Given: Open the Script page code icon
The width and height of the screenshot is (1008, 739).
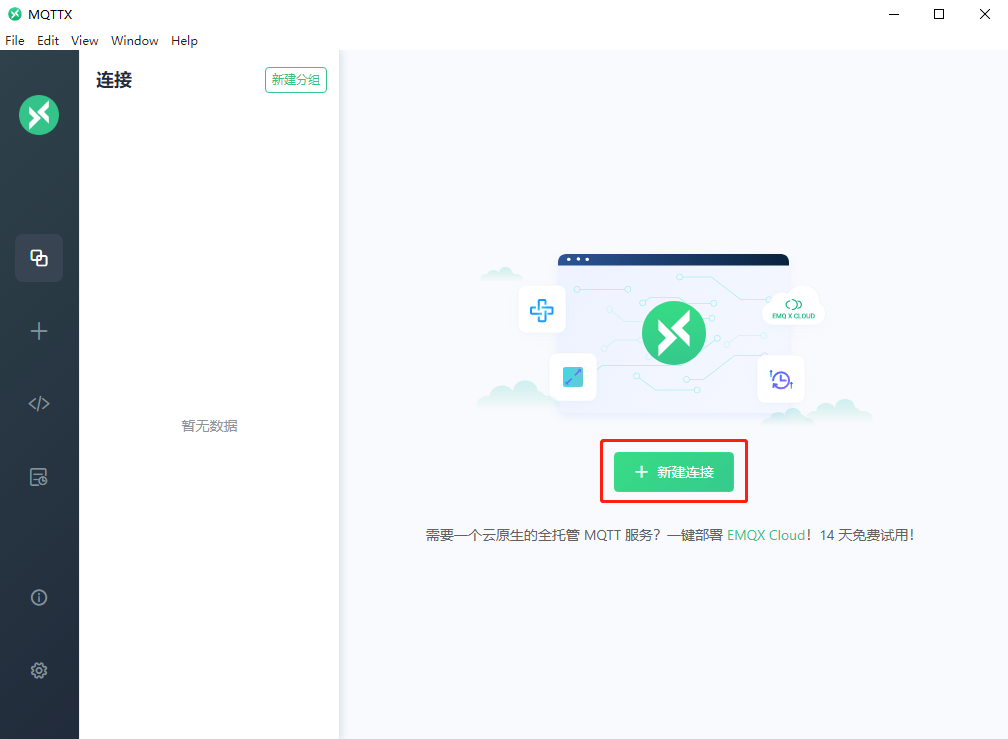Looking at the screenshot, I should click(x=39, y=404).
